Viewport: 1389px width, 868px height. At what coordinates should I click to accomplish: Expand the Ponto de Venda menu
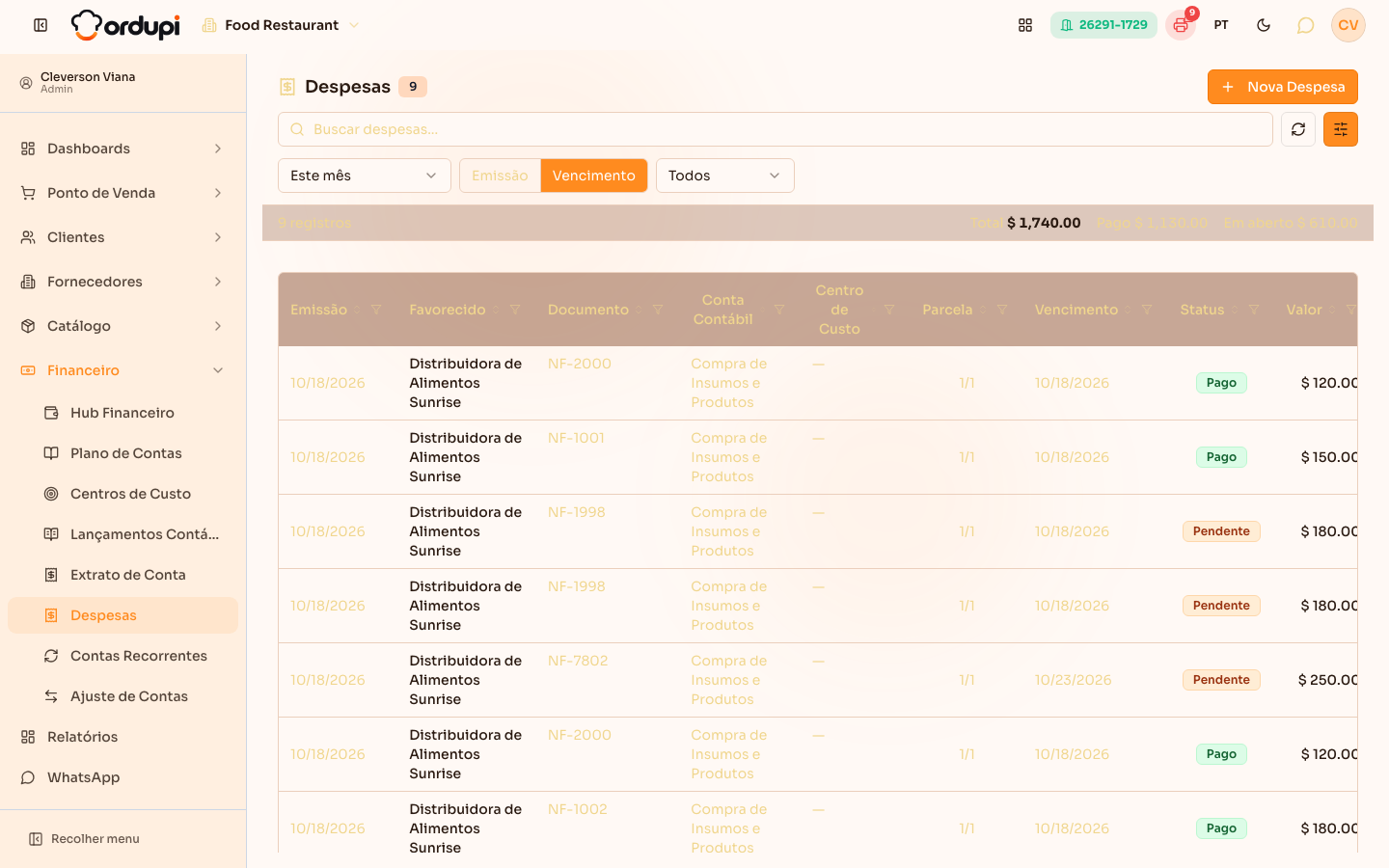pos(123,193)
